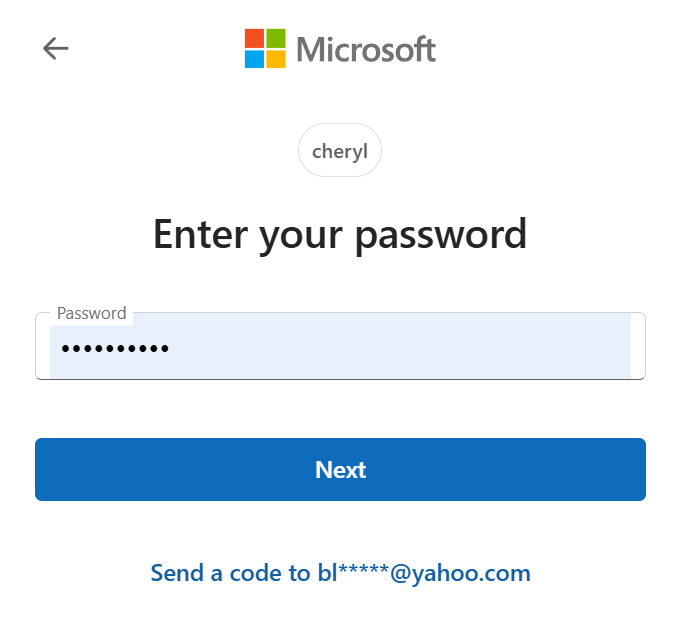Click empty area inside password box
The image size is (682, 625).
pyautogui.click(x=400, y=347)
